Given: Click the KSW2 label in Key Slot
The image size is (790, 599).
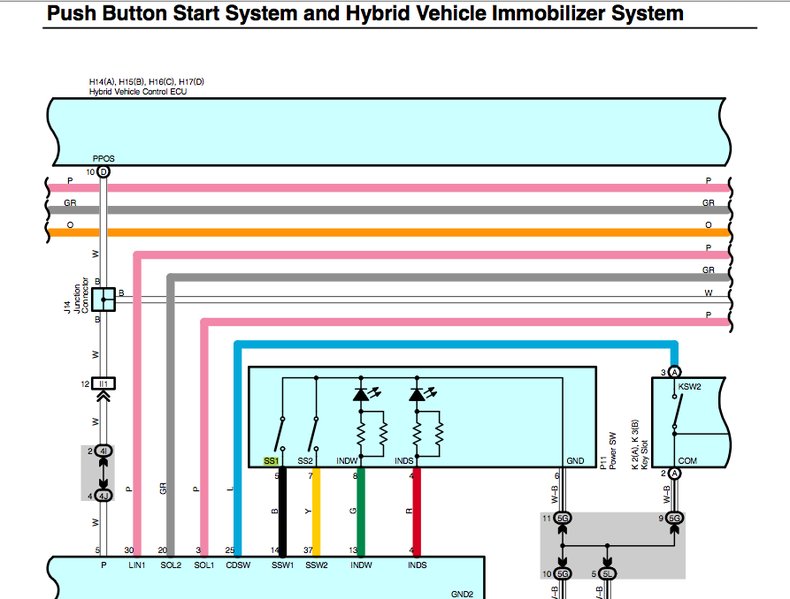Looking at the screenshot, I should (x=689, y=387).
